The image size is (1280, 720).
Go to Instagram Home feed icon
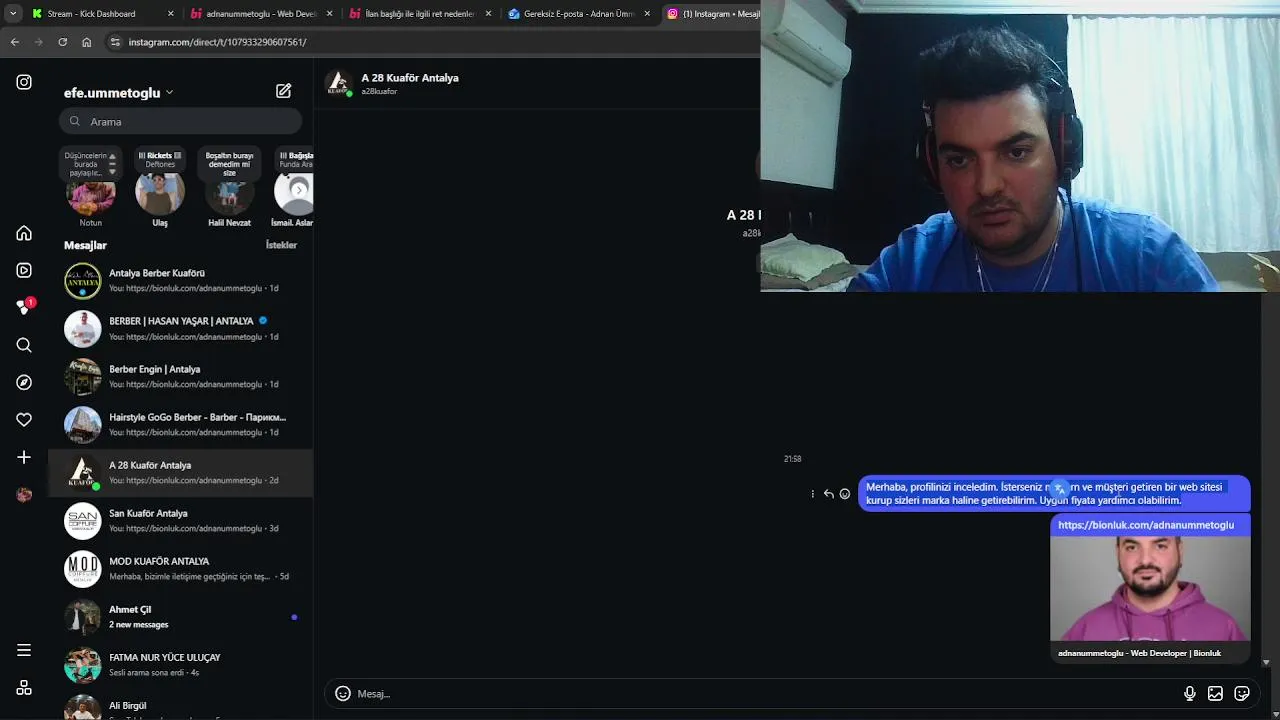24,233
